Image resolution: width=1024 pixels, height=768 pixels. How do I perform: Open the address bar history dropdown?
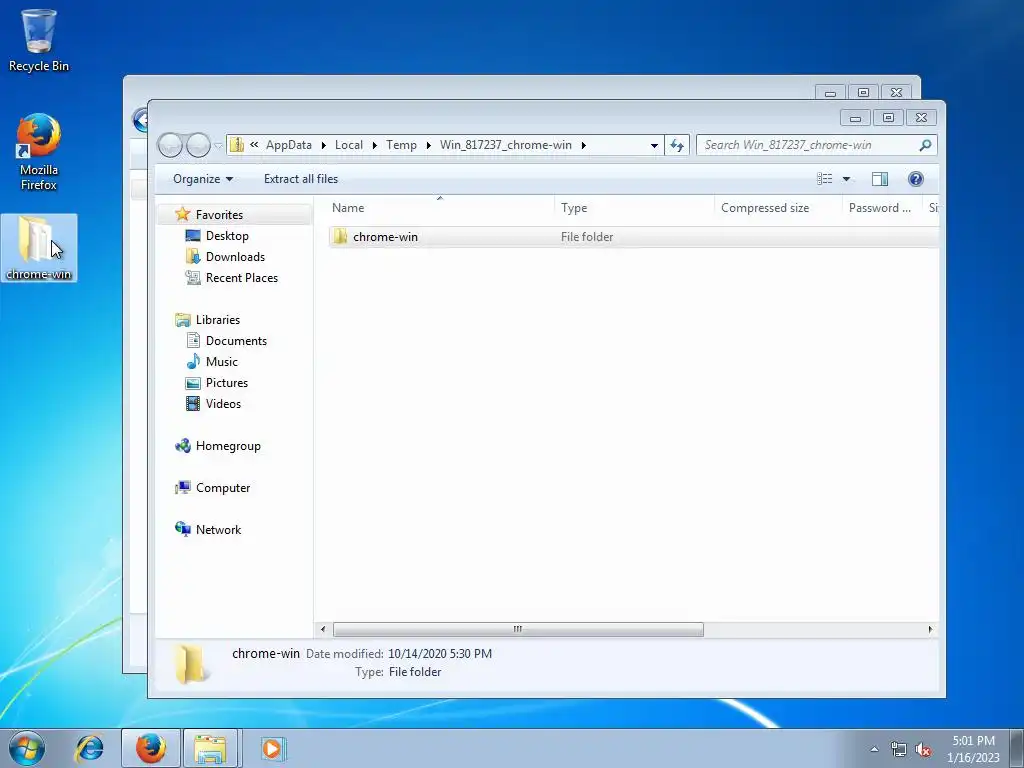(654, 146)
